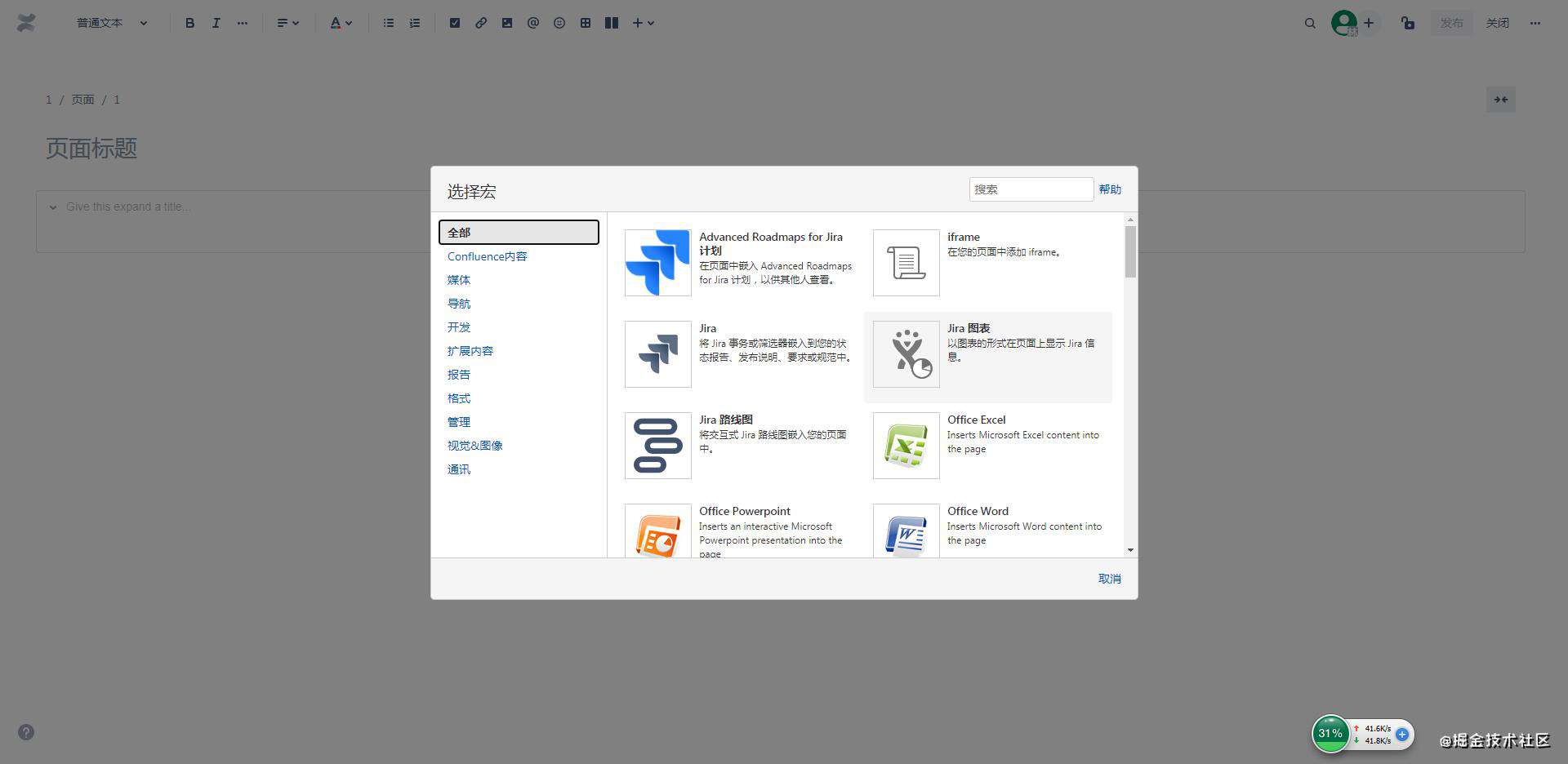Toggle bold formatting
The height and width of the screenshot is (764, 1568).
(x=189, y=23)
